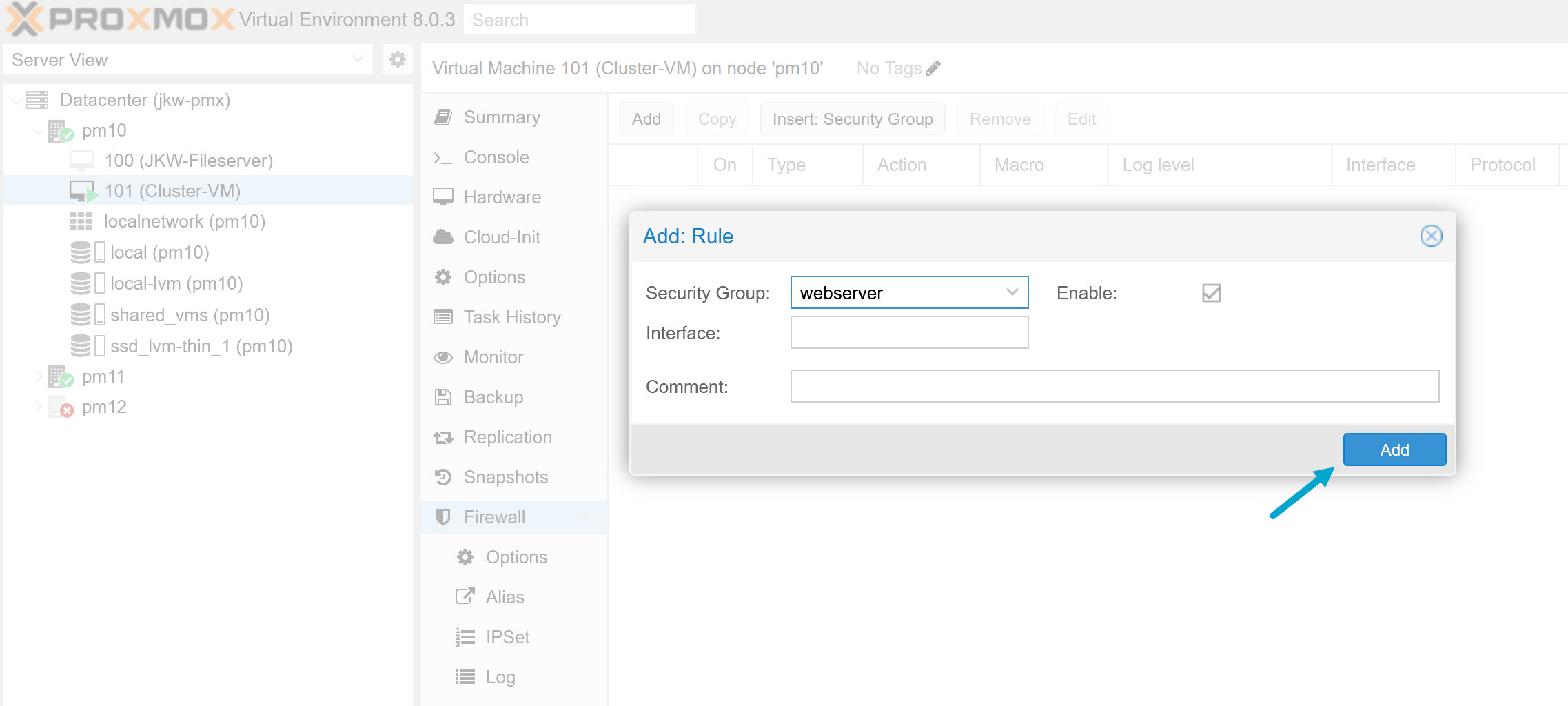Toggle the Firewall Options gear entry
Viewport: 1568px width, 706px height.
pos(466,556)
